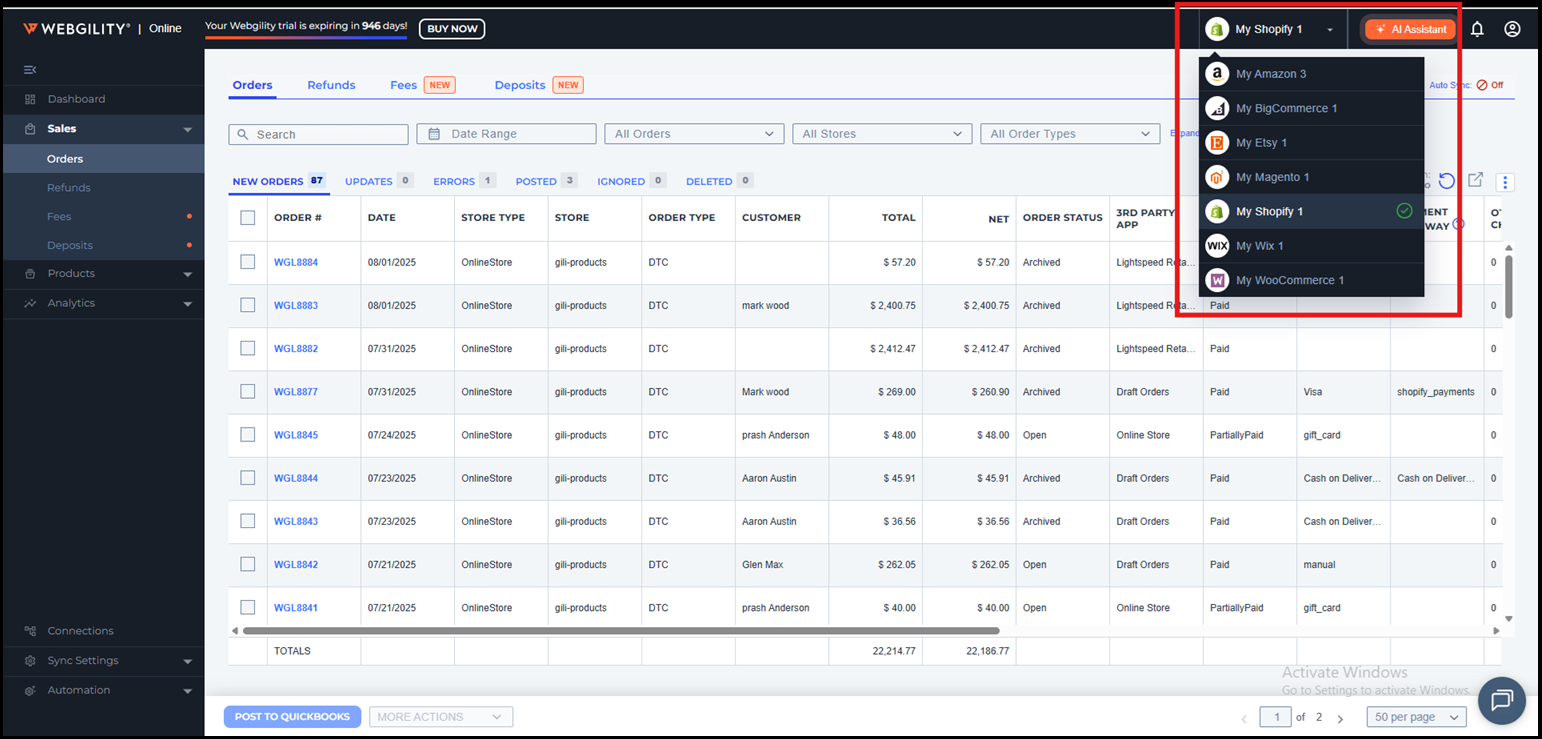This screenshot has height=739, width=1542.
Task: Check the box for order WGL8884
Action: tap(248, 262)
